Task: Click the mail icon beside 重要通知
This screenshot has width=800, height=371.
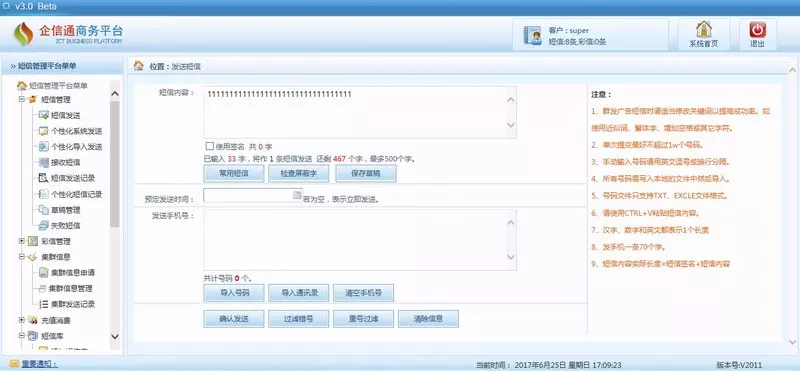Action: (x=14, y=364)
